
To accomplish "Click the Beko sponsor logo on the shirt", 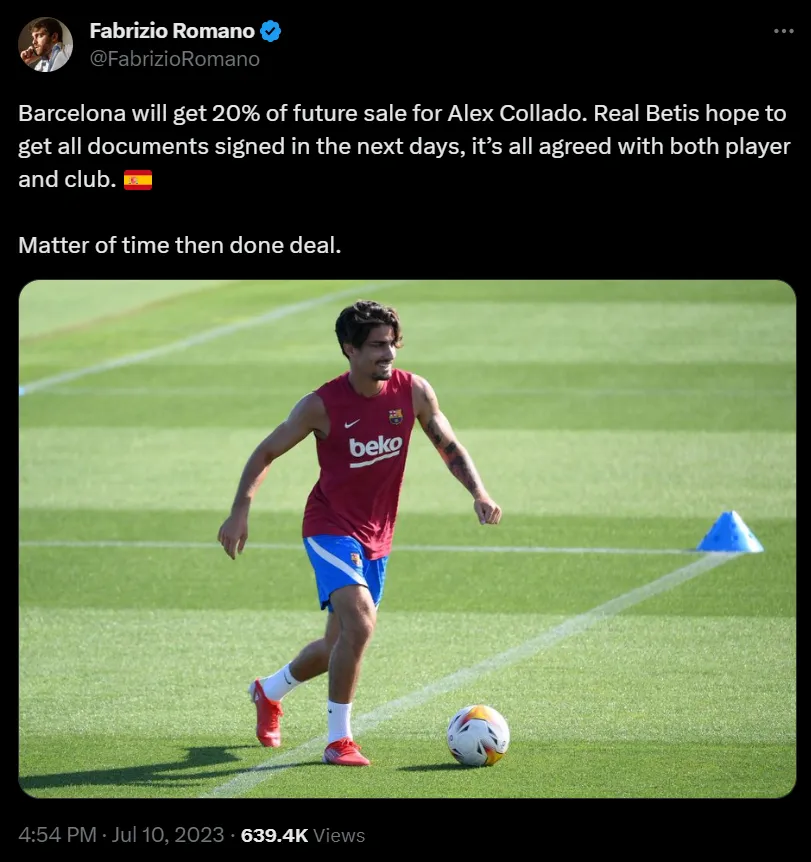I will 376,448.
